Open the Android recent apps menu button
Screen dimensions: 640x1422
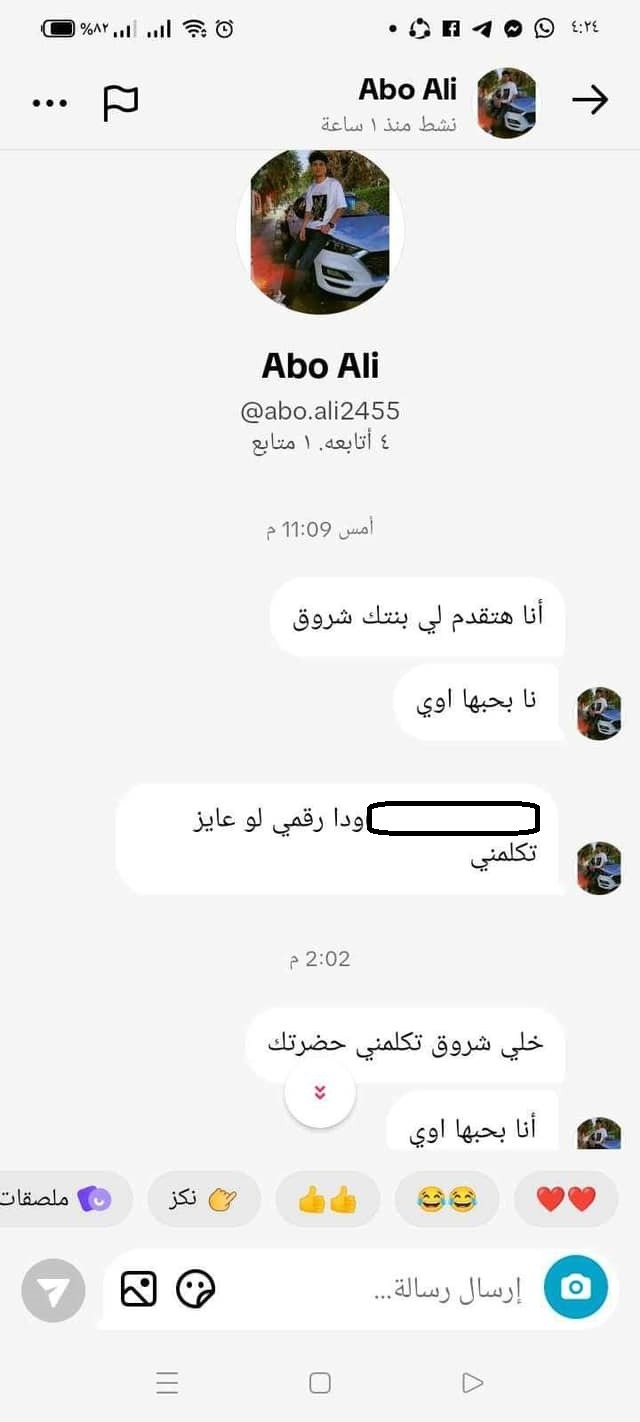pos(167,1383)
